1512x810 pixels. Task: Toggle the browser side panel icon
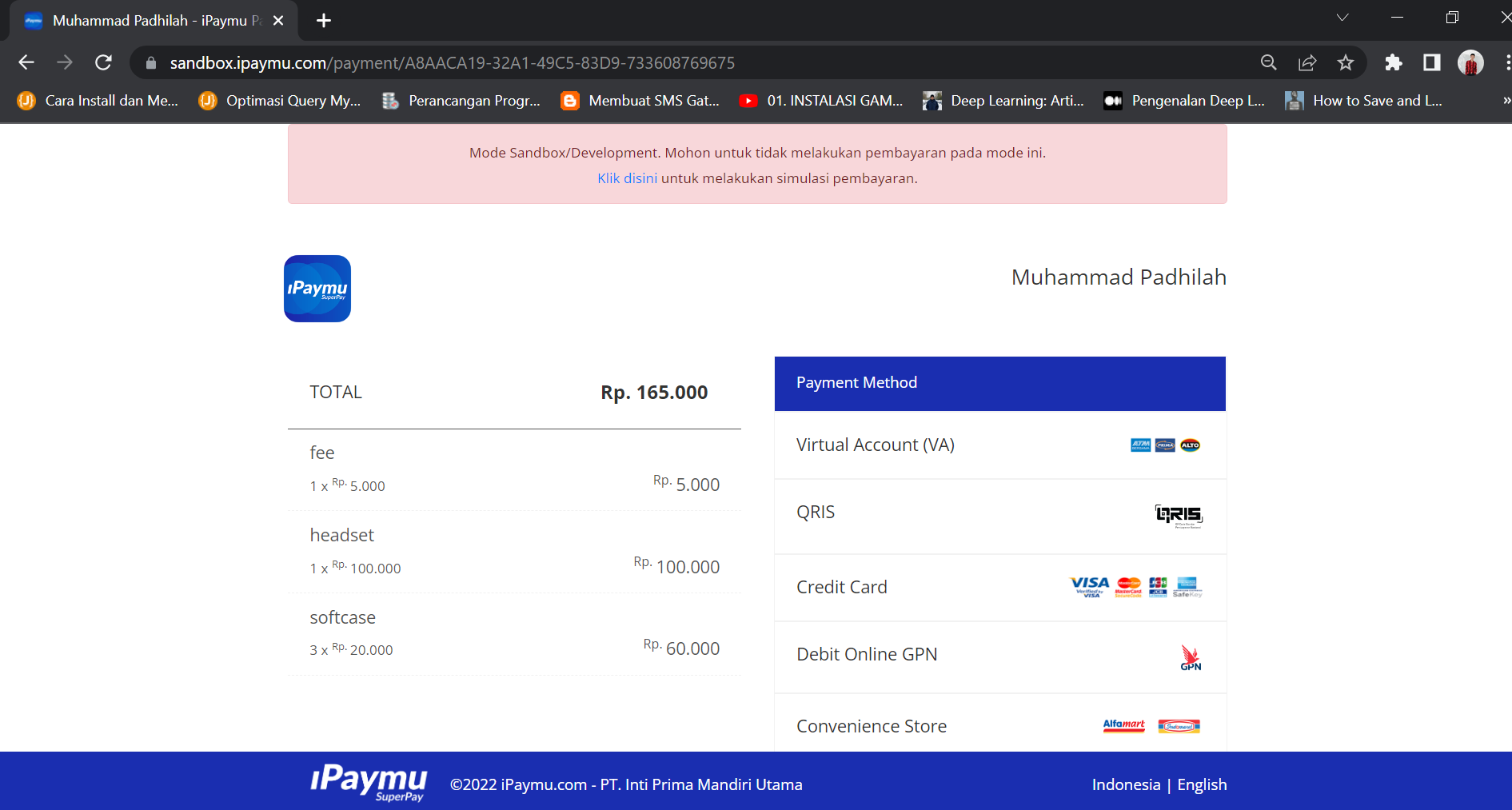1431,62
